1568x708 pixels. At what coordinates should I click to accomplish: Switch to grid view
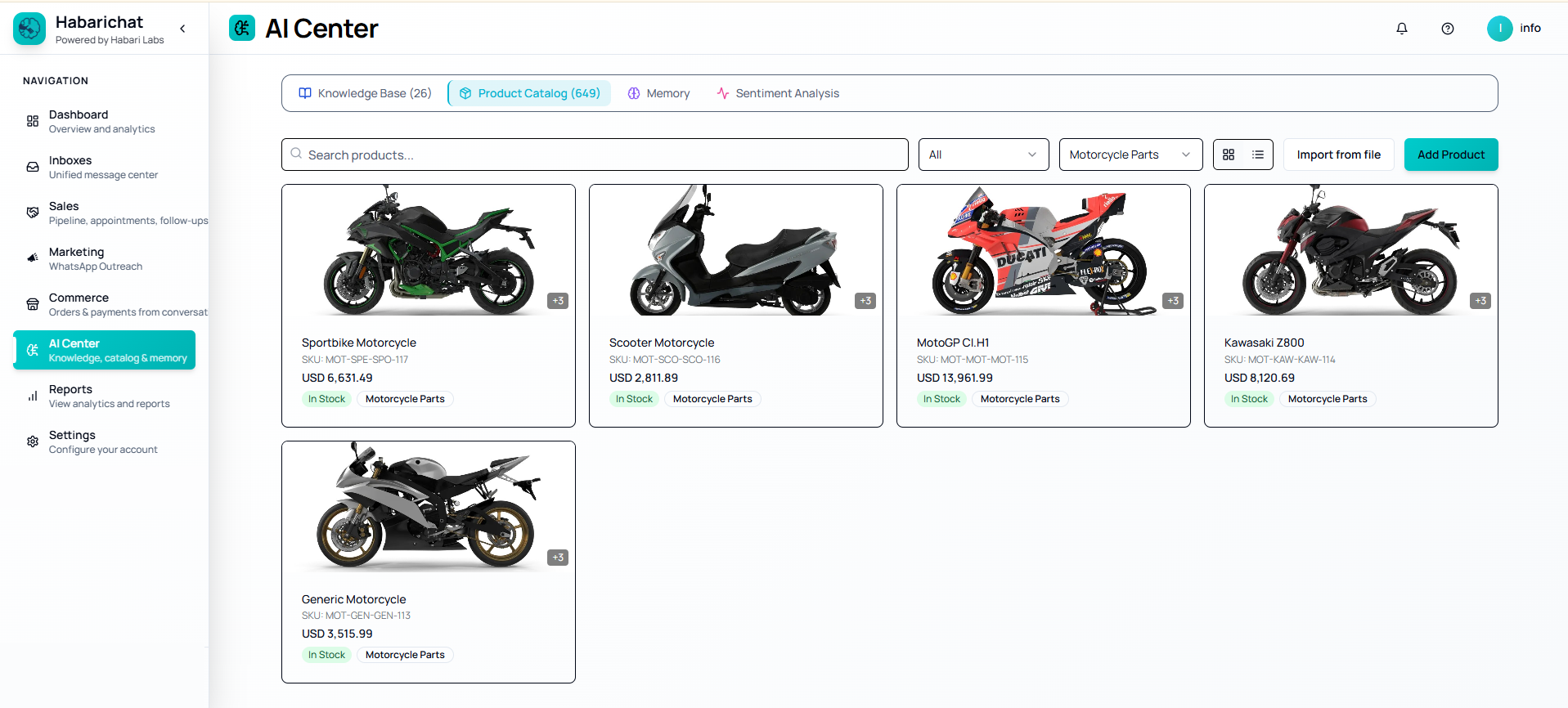[x=1229, y=155]
